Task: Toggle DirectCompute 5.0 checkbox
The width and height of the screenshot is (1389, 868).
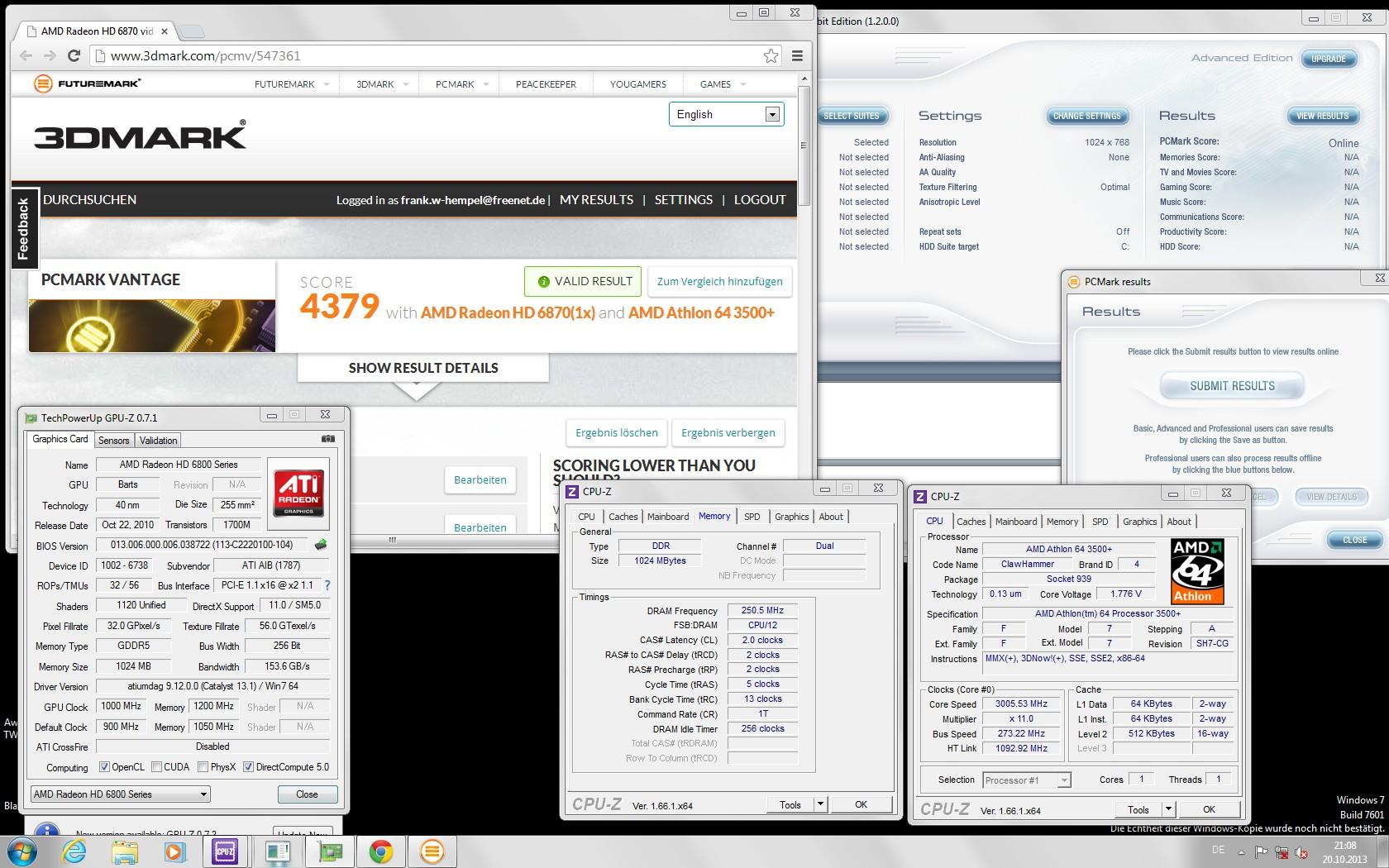Action: click(248, 767)
